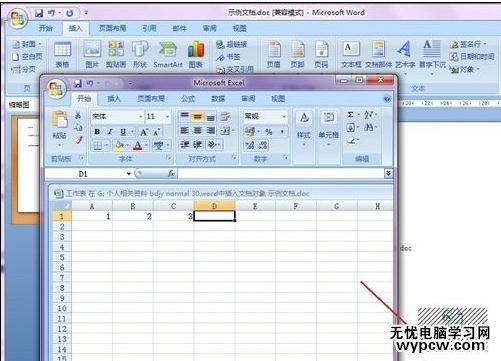Image resolution: width=501 pixels, height=361 pixels.
Task: Toggle Underline in Excel font group
Action: 123,132
